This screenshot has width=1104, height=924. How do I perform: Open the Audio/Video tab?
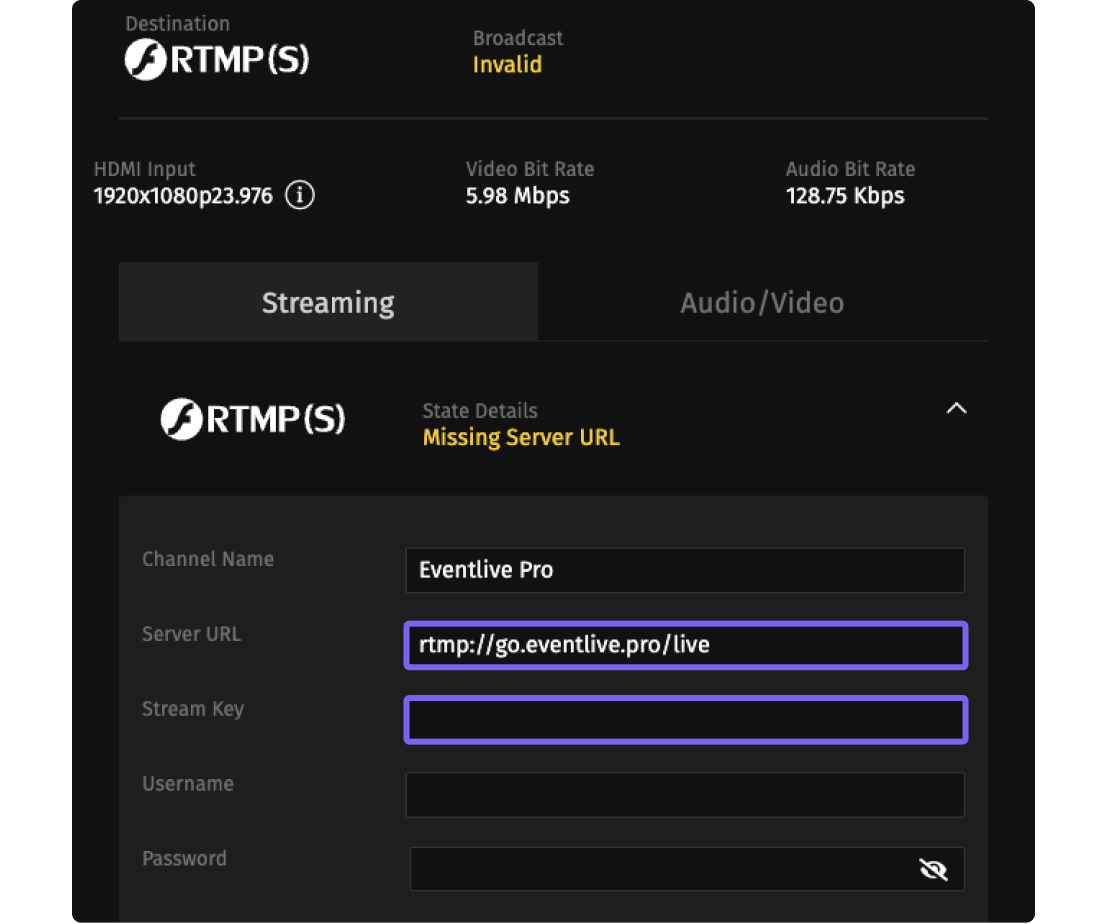(x=762, y=302)
